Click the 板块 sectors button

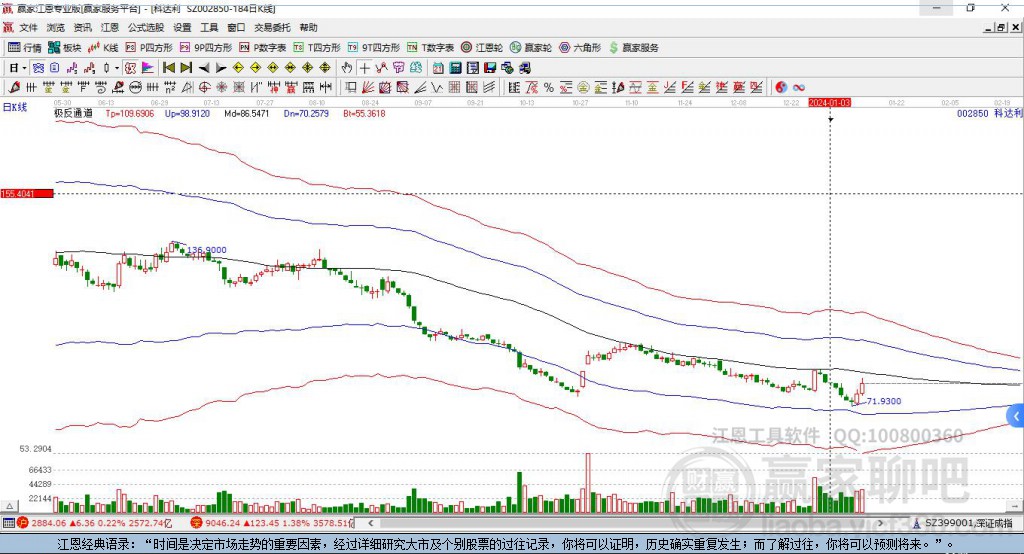click(x=65, y=48)
